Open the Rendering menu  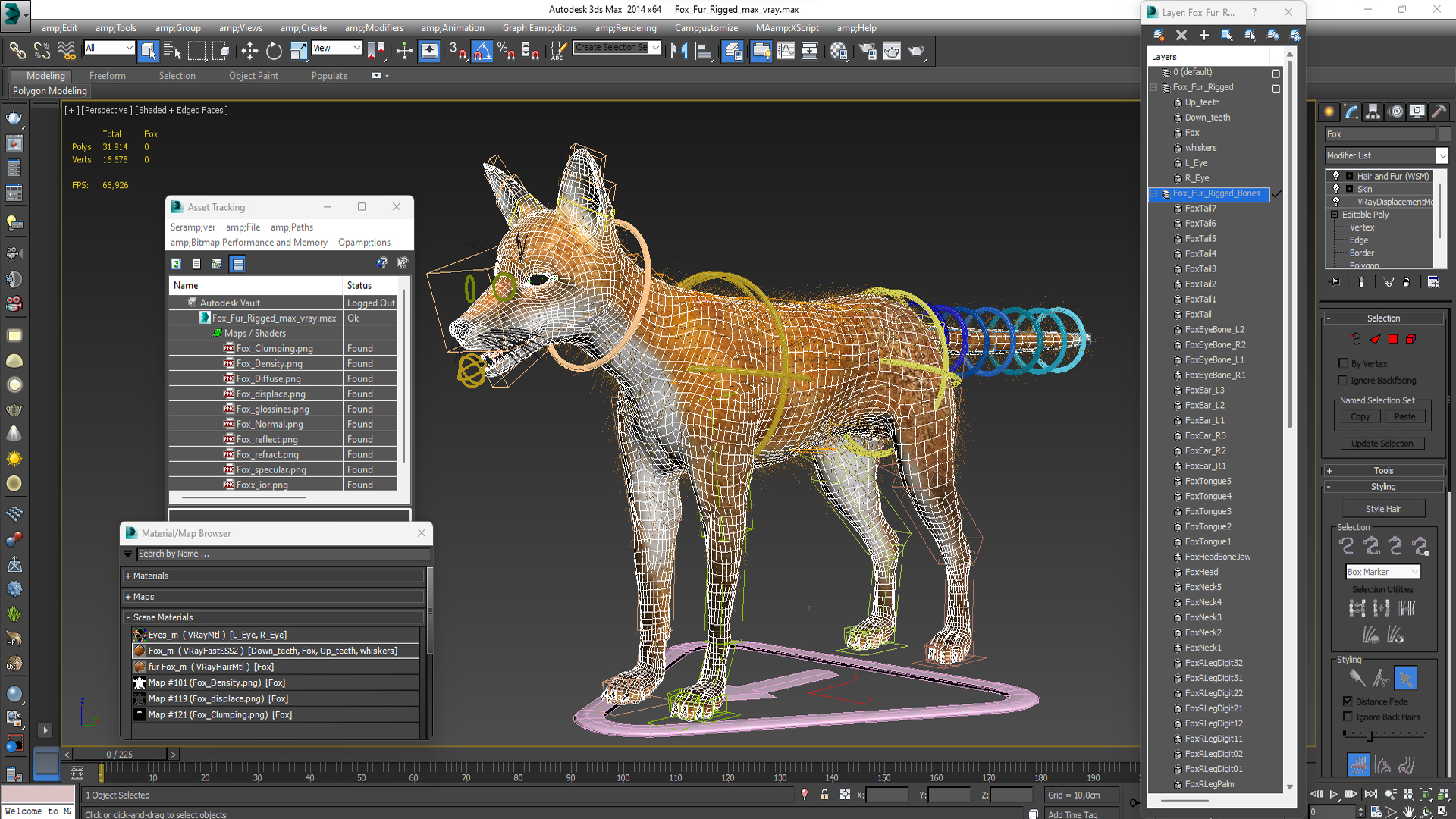[626, 28]
